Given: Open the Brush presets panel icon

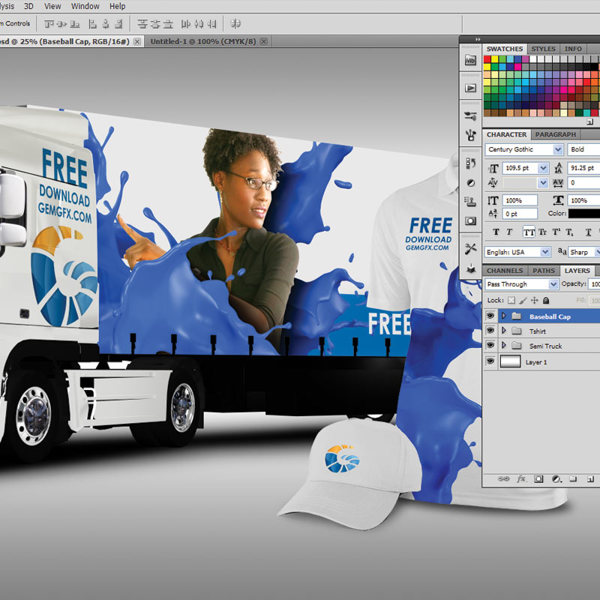Looking at the screenshot, I should pyautogui.click(x=470, y=116).
